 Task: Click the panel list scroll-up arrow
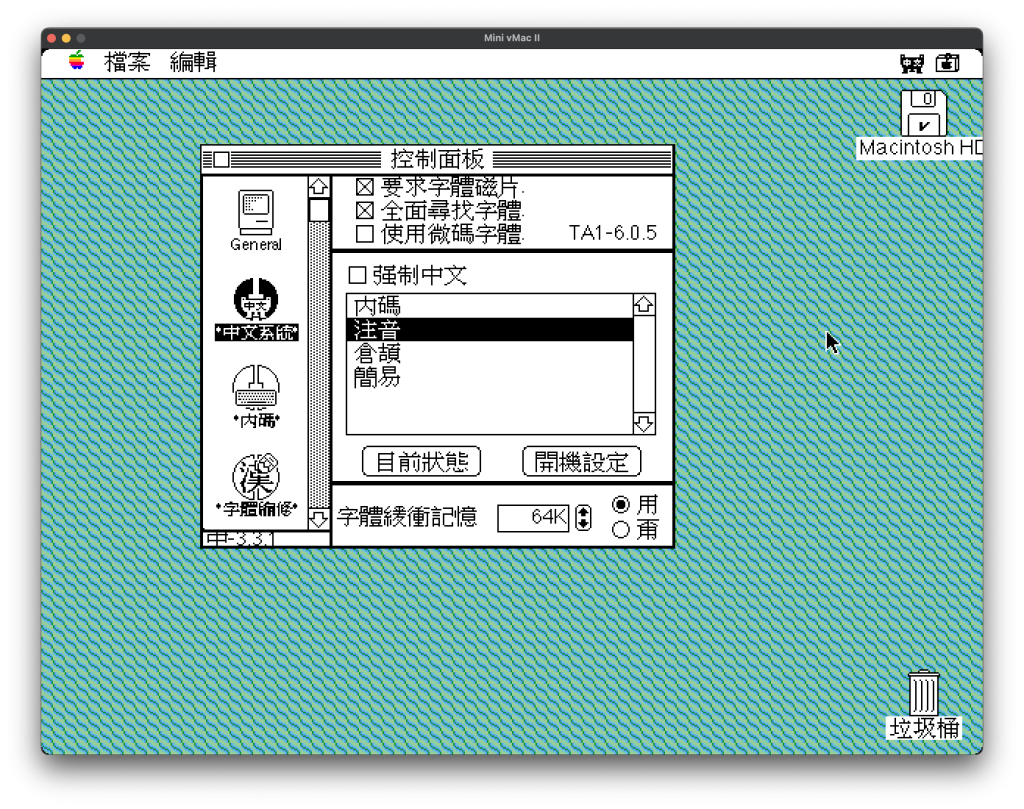point(318,187)
